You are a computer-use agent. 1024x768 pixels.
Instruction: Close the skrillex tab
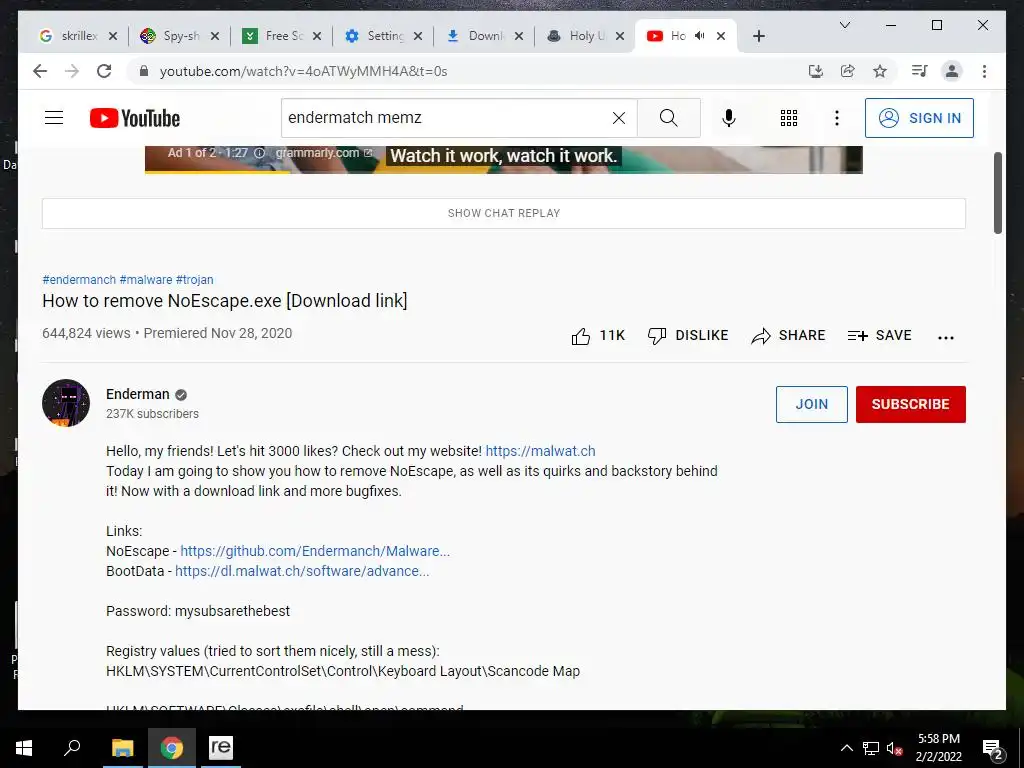tap(112, 36)
